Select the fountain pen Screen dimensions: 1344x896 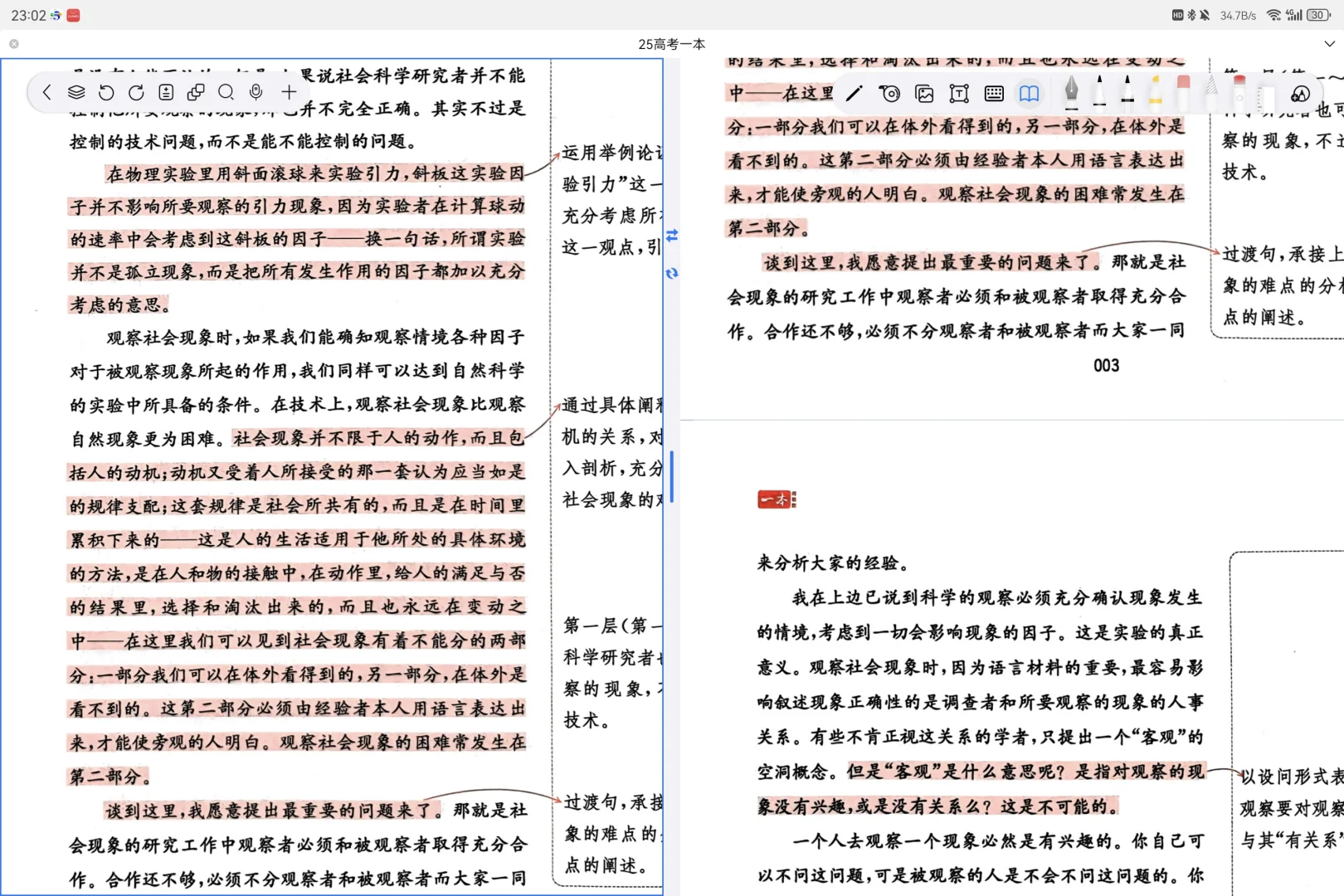click(1071, 92)
